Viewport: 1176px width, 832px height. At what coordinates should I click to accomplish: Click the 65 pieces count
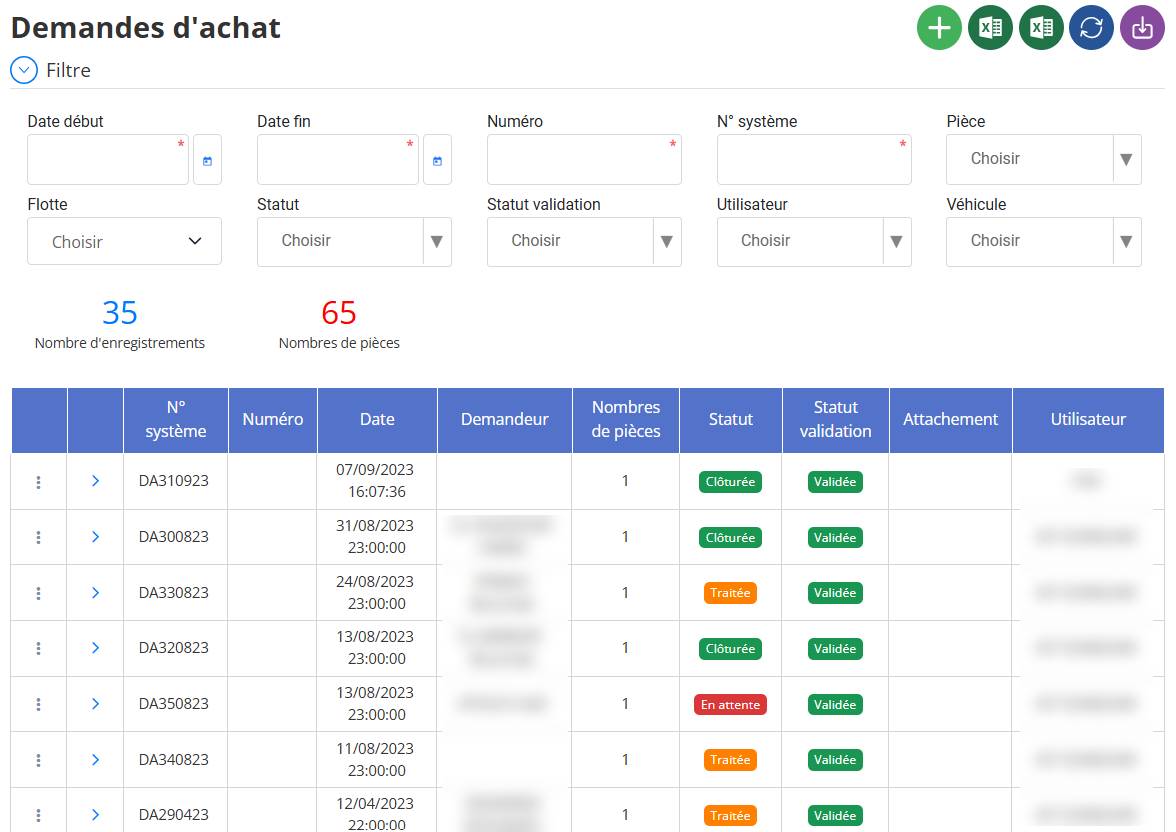click(339, 313)
